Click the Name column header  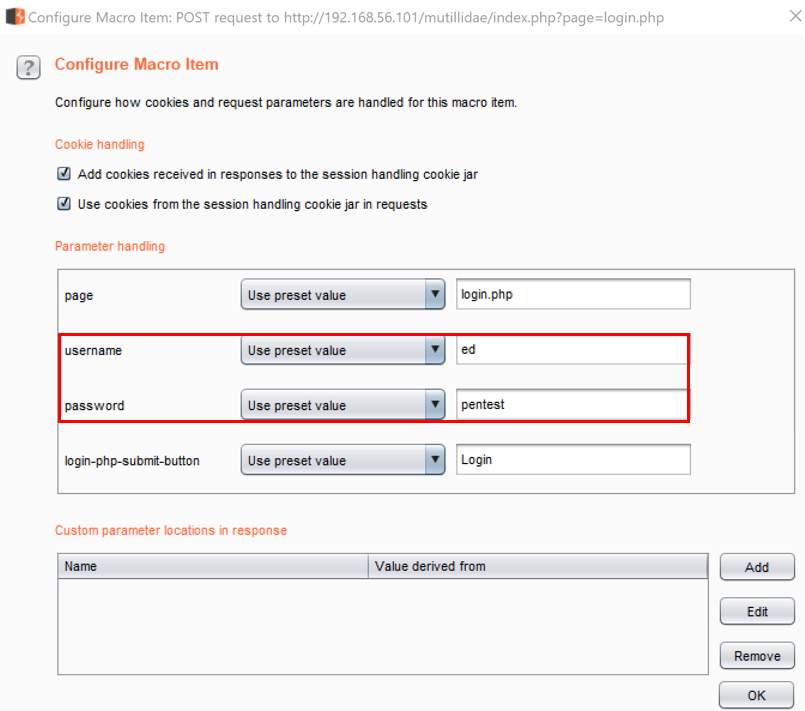click(212, 567)
